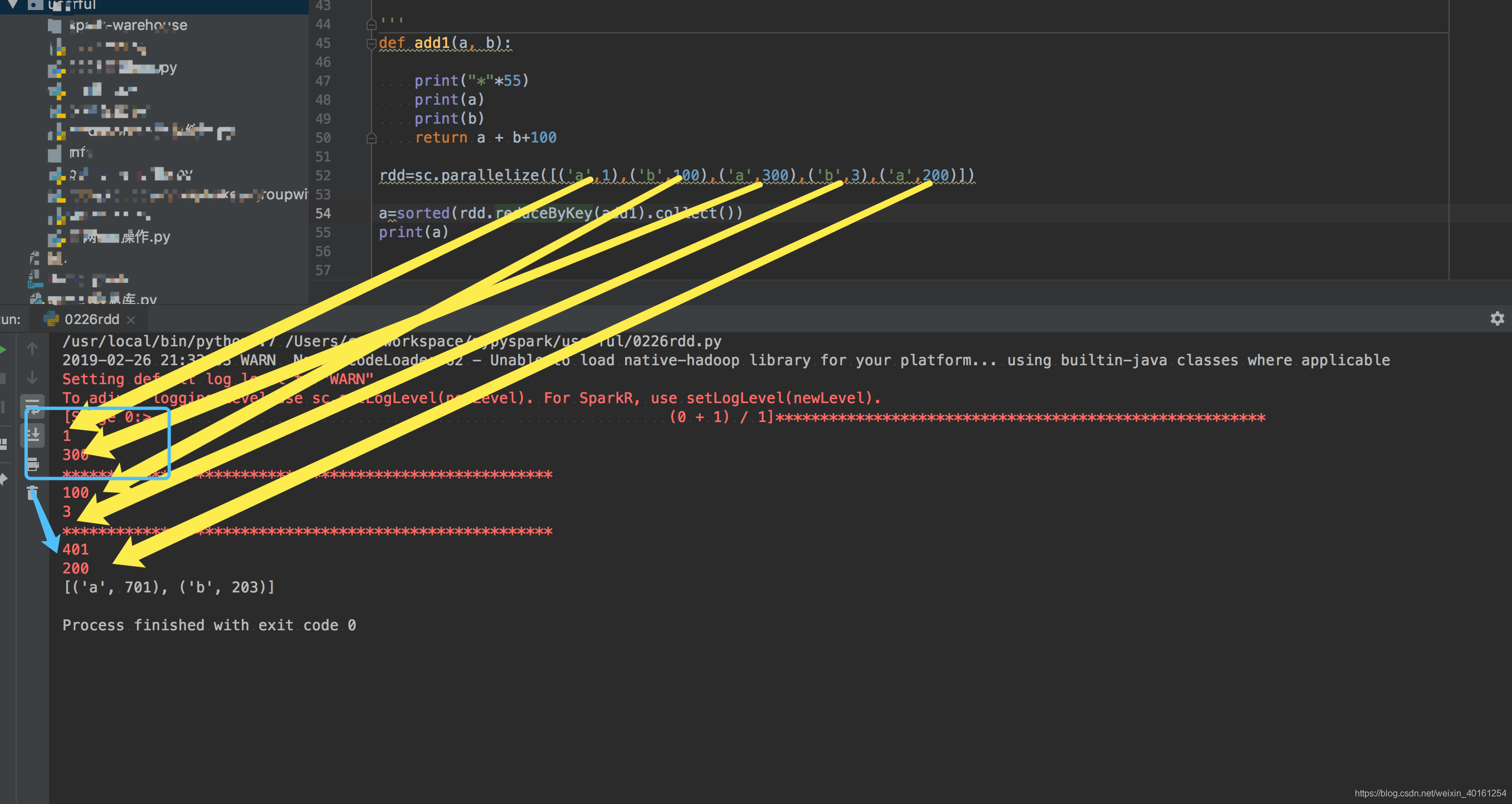Click print("*"*55) statement on line 47
Image resolution: width=1512 pixels, height=804 pixels.
[471, 80]
